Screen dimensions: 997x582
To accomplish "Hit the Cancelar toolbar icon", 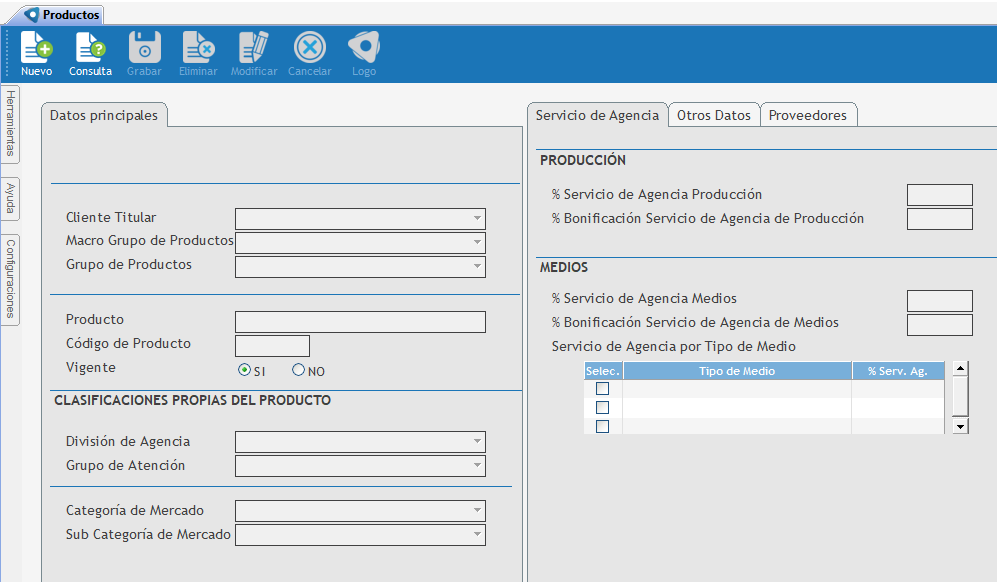I will click(309, 48).
